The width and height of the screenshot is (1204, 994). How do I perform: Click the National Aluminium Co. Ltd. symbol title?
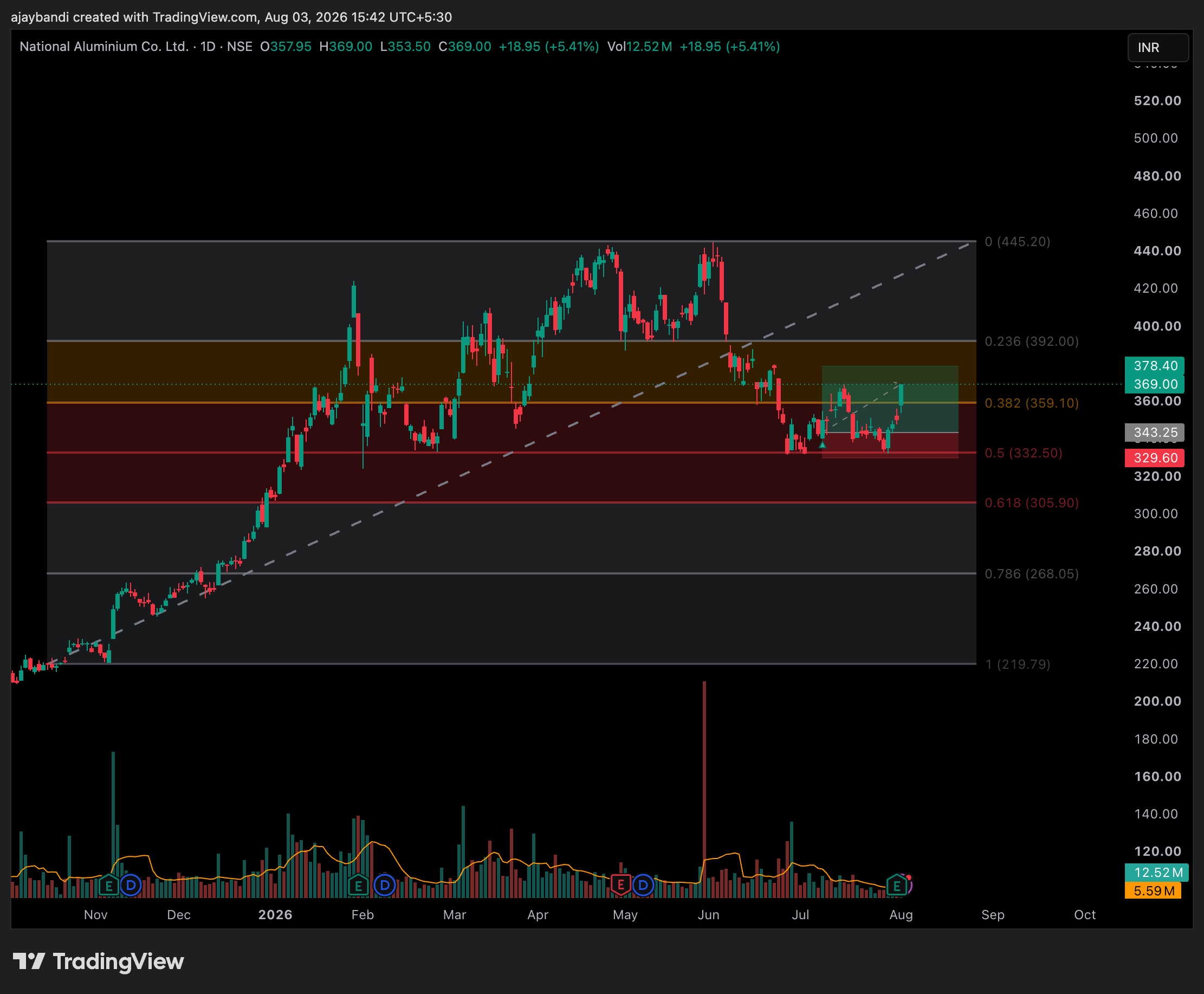pyautogui.click(x=103, y=47)
